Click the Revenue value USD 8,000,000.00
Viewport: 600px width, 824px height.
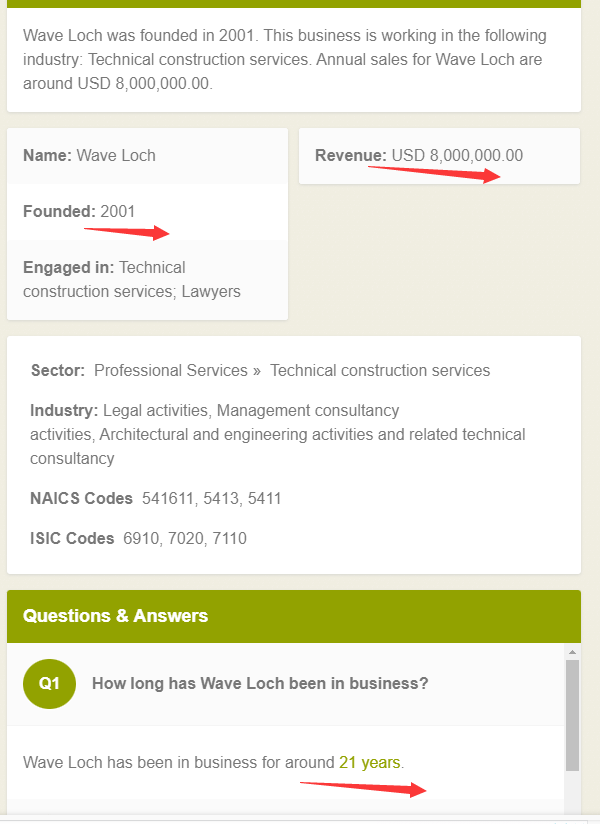point(457,155)
